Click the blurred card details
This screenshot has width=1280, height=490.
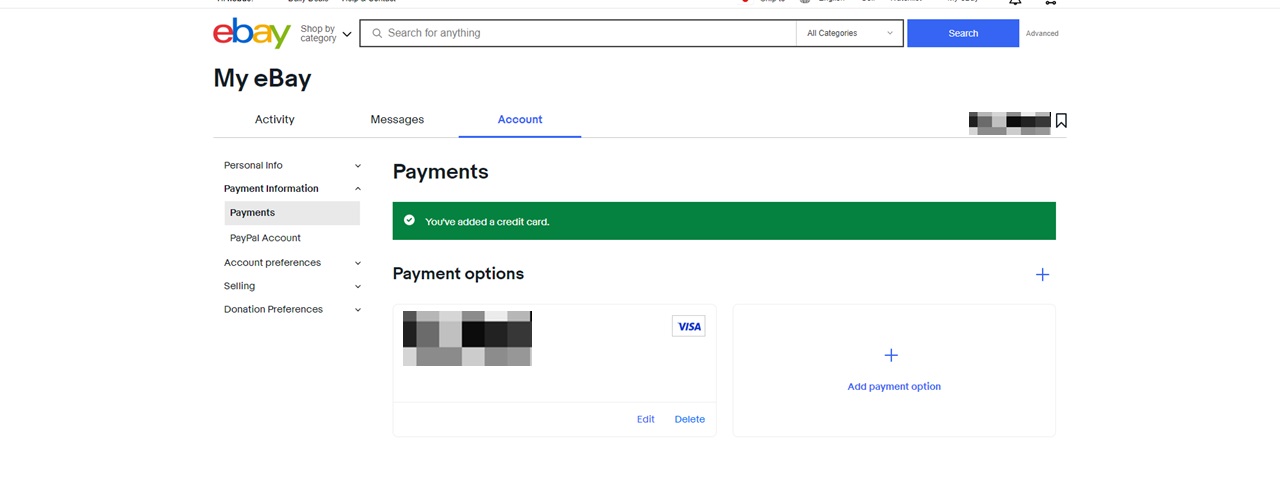467,338
